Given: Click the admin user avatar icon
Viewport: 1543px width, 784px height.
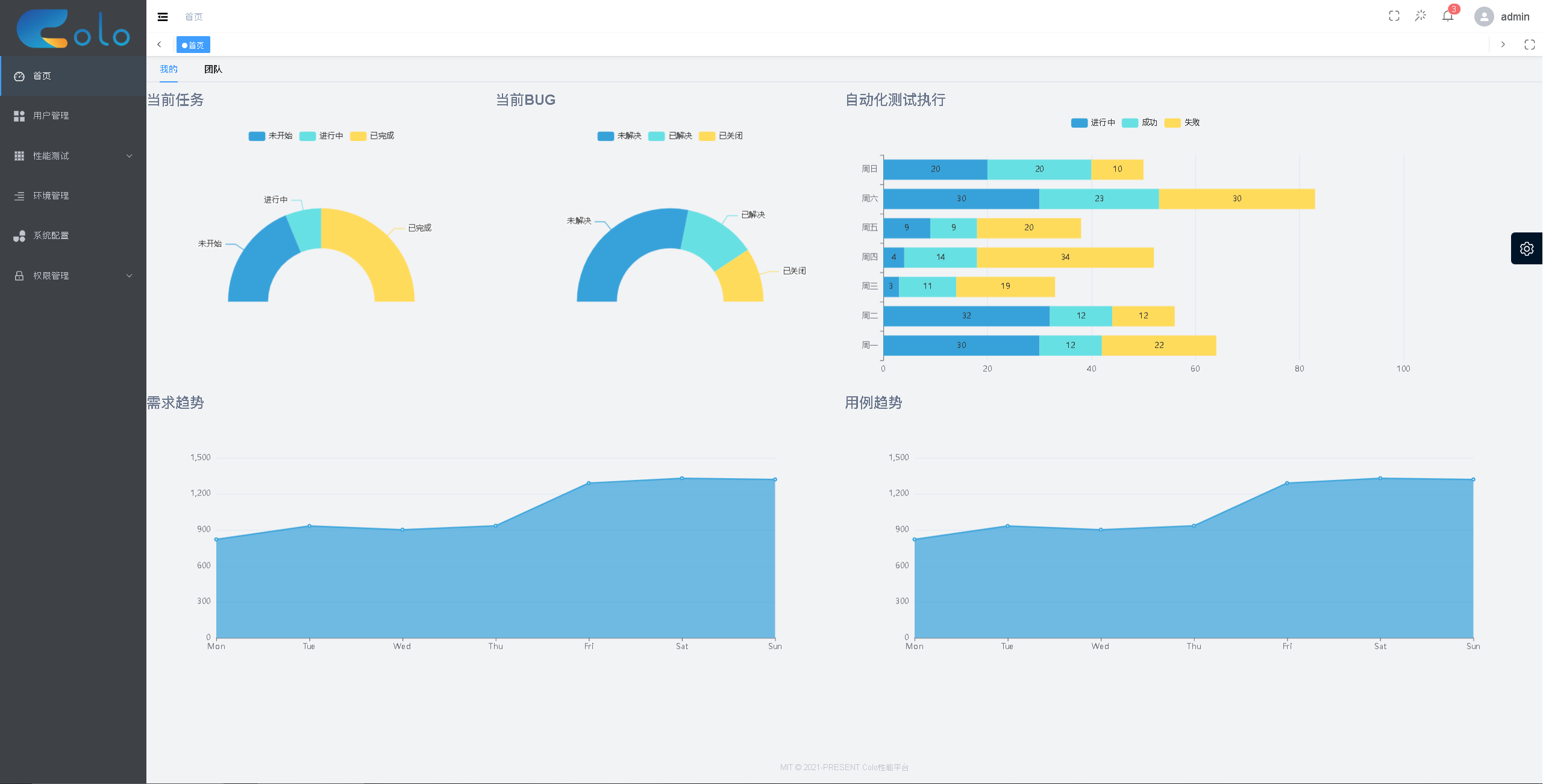Looking at the screenshot, I should [x=1484, y=17].
